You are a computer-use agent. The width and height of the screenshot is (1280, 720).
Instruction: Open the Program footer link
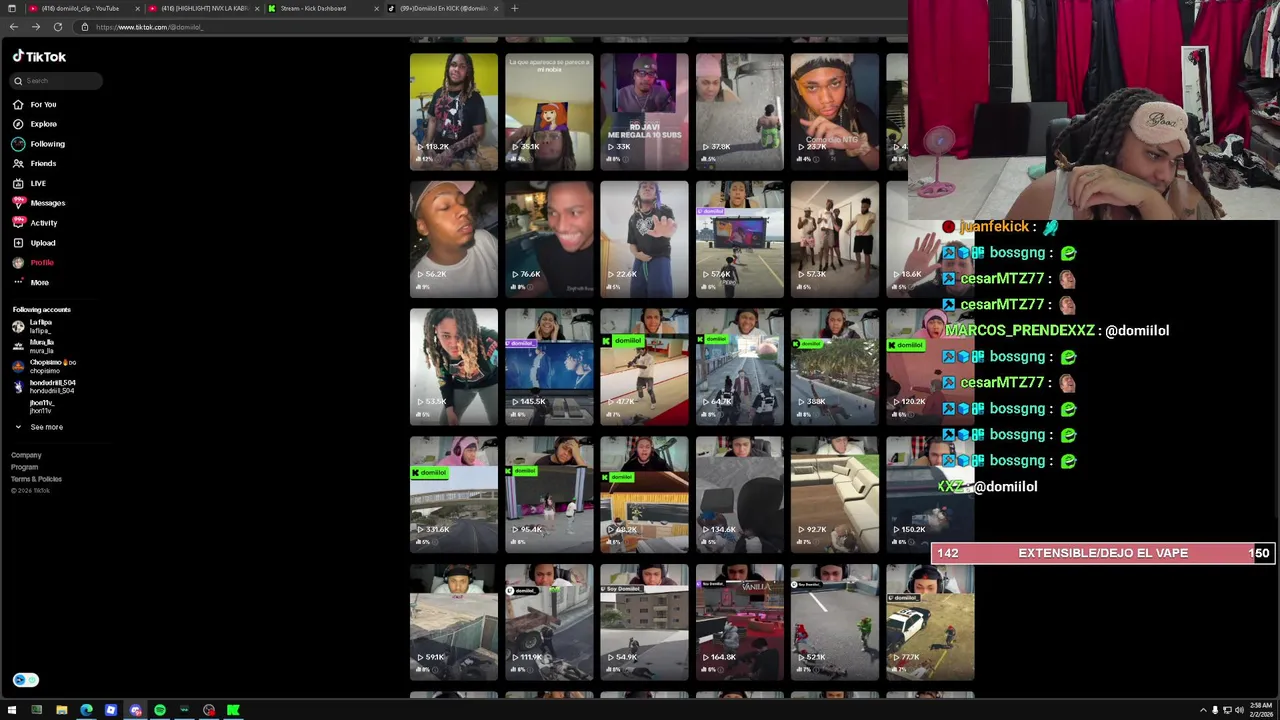point(25,467)
